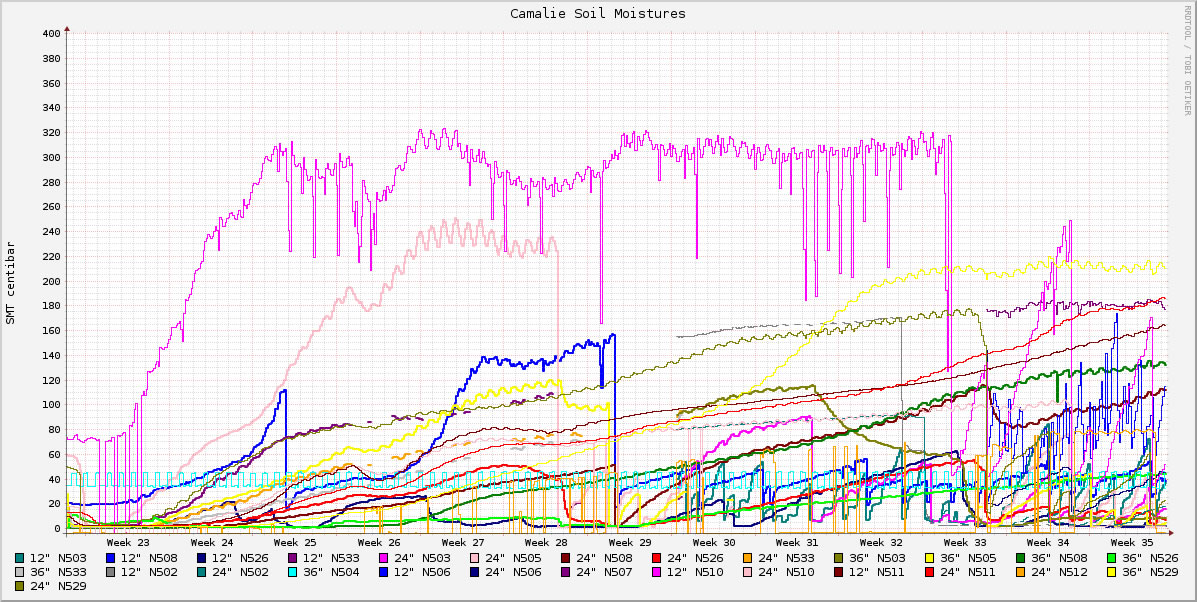This screenshot has width=1197, height=602.
Task: Click the 12" N511 dark red swatch
Action: tap(839, 572)
